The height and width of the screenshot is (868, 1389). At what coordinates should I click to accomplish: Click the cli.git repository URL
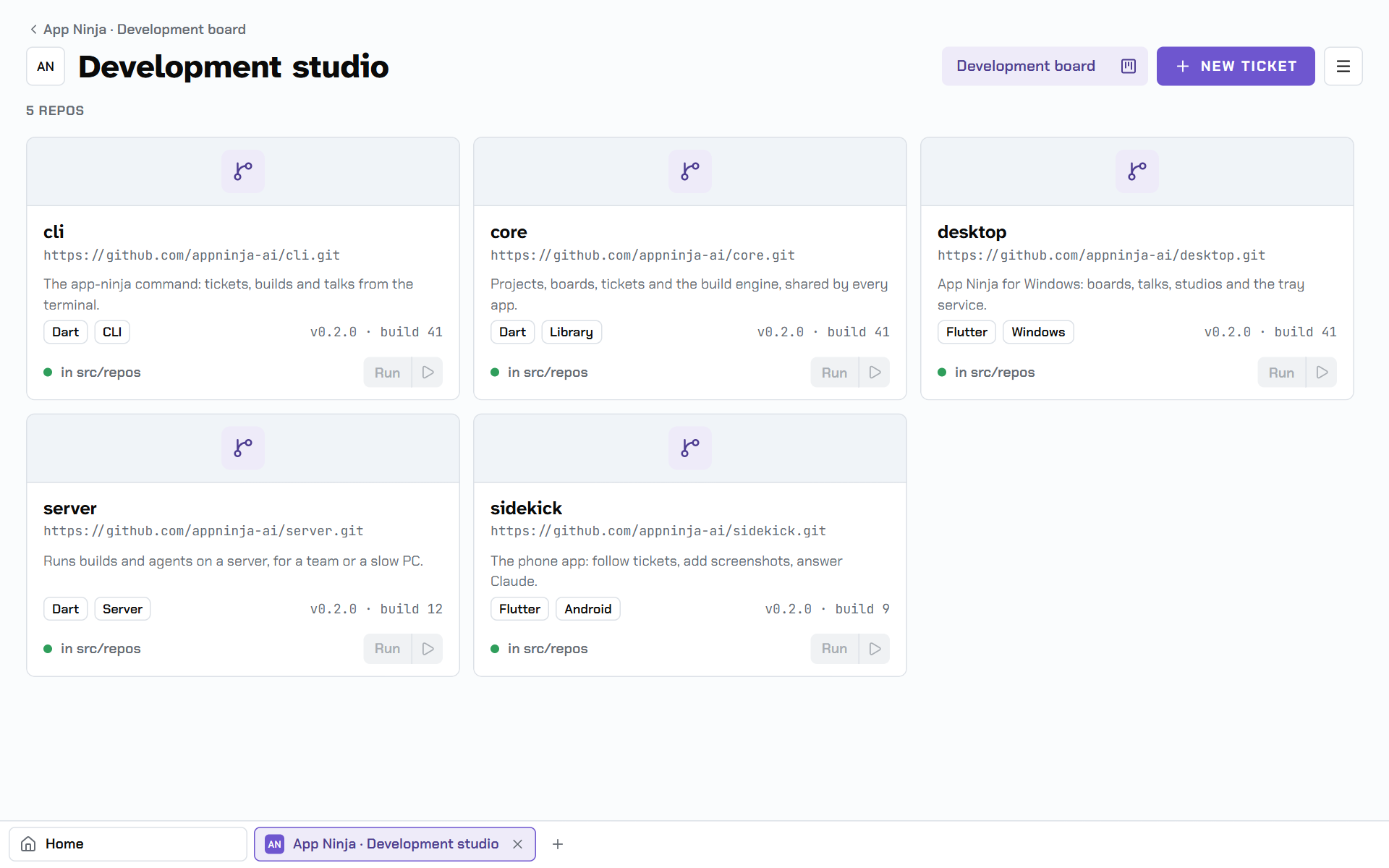point(192,255)
